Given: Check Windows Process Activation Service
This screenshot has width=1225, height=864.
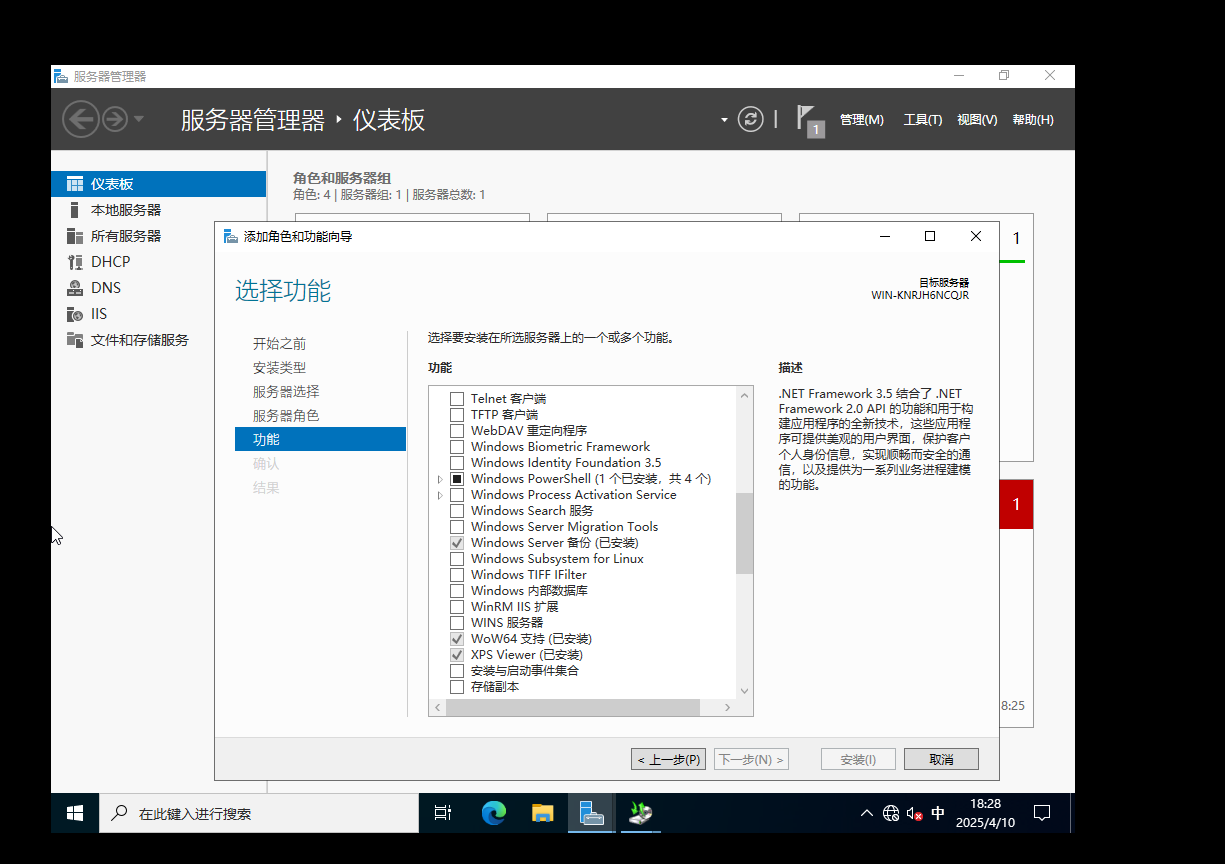Looking at the screenshot, I should 457,495.
